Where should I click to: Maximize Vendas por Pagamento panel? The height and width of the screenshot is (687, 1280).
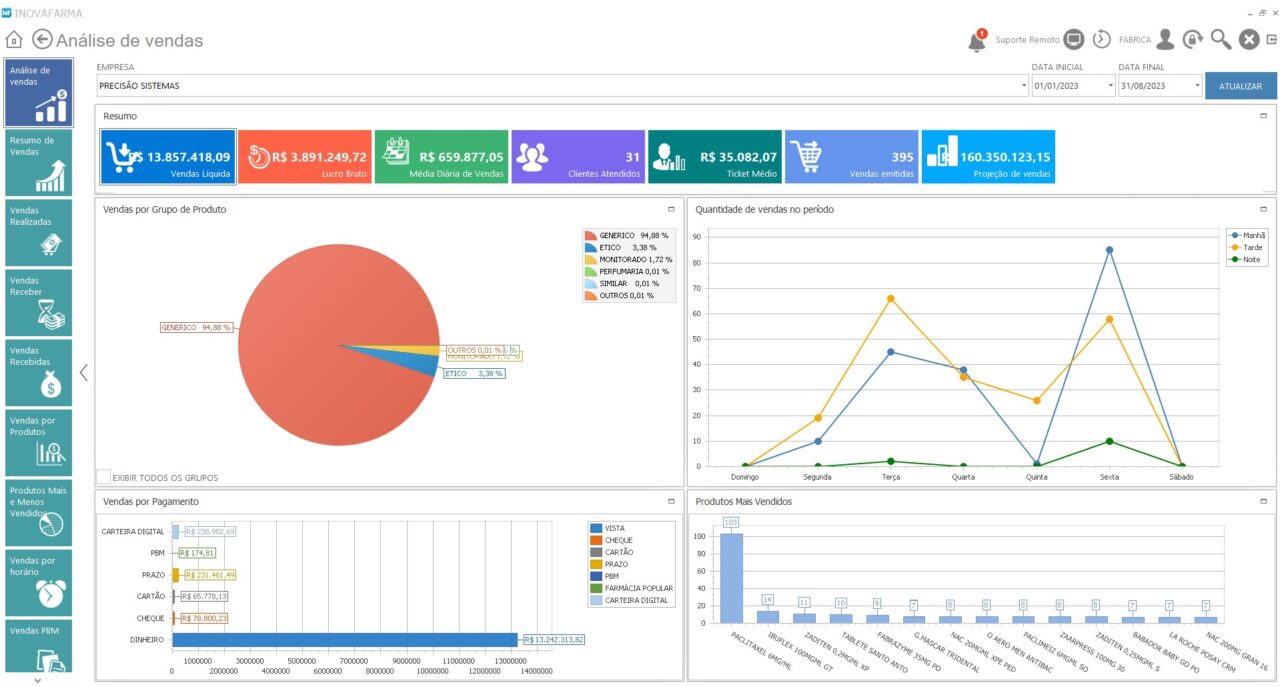coord(672,500)
